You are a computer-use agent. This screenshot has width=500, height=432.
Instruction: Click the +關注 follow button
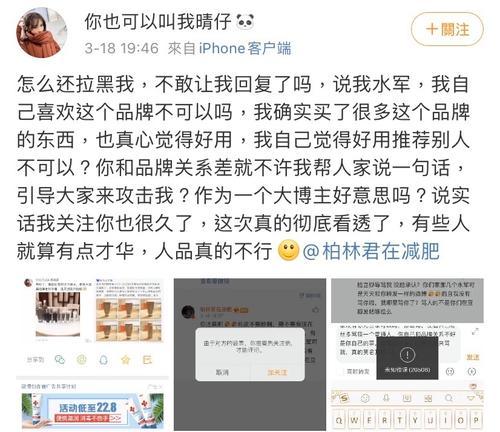[447, 30]
